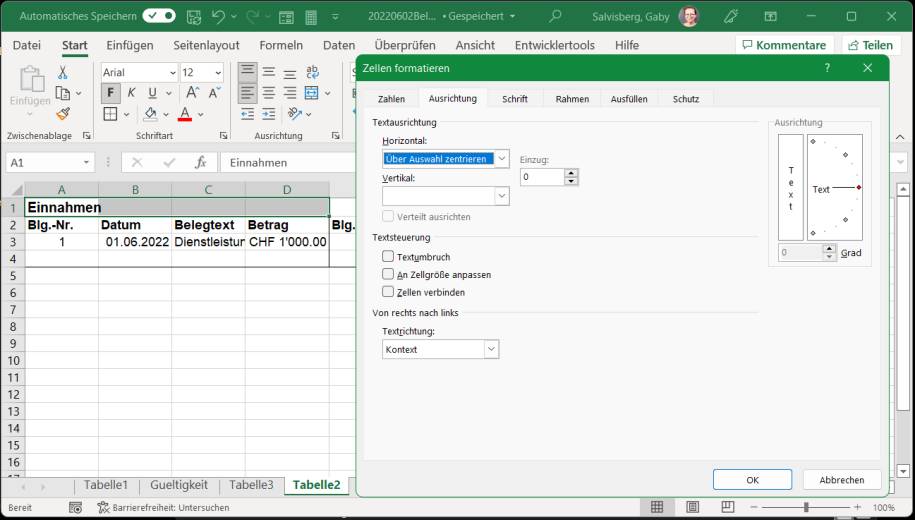Open the quick access toolbar customization arrow
915x520 pixels.
tap(336, 17)
